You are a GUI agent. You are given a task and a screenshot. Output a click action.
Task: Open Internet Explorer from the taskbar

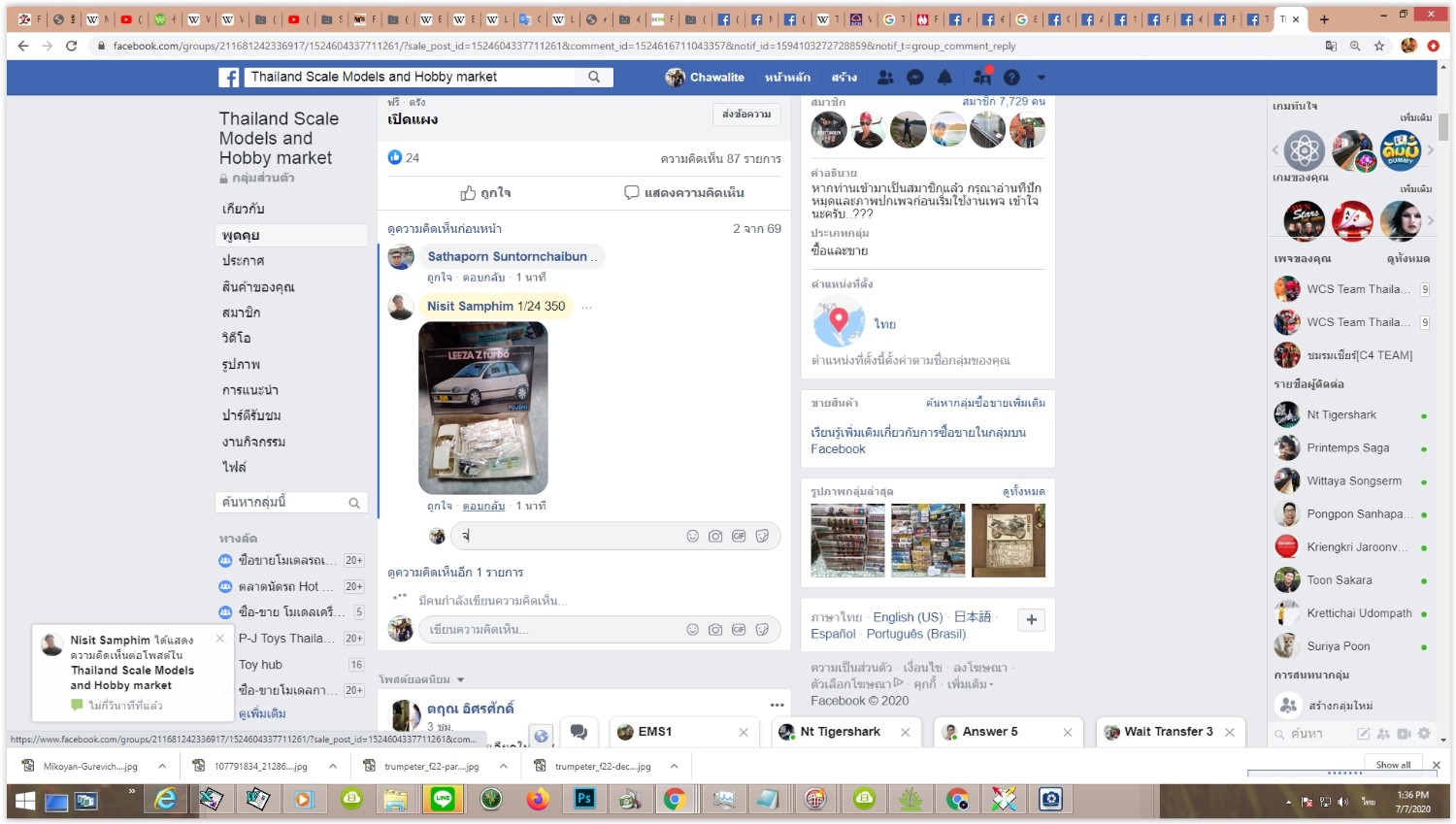point(166,799)
